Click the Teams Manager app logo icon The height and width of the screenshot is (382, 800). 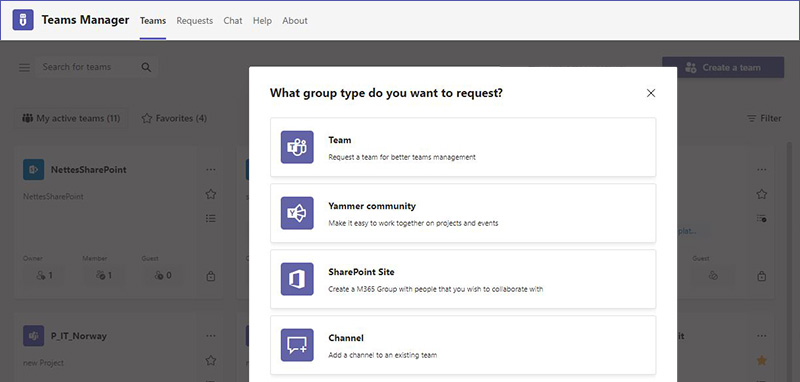(x=23, y=20)
